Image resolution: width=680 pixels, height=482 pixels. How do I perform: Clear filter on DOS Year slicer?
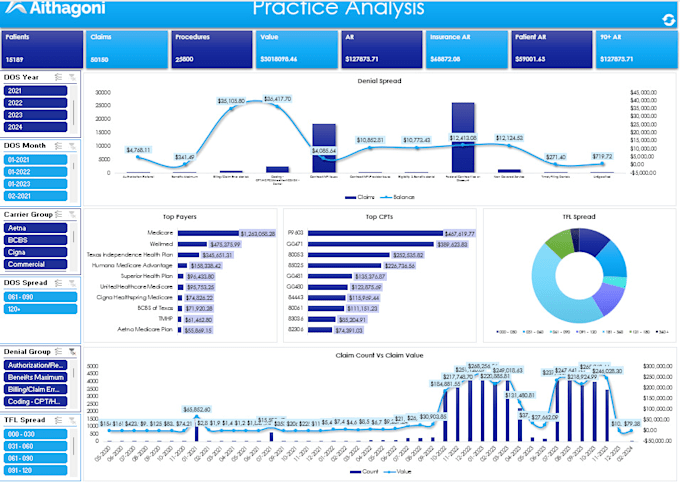72,77
